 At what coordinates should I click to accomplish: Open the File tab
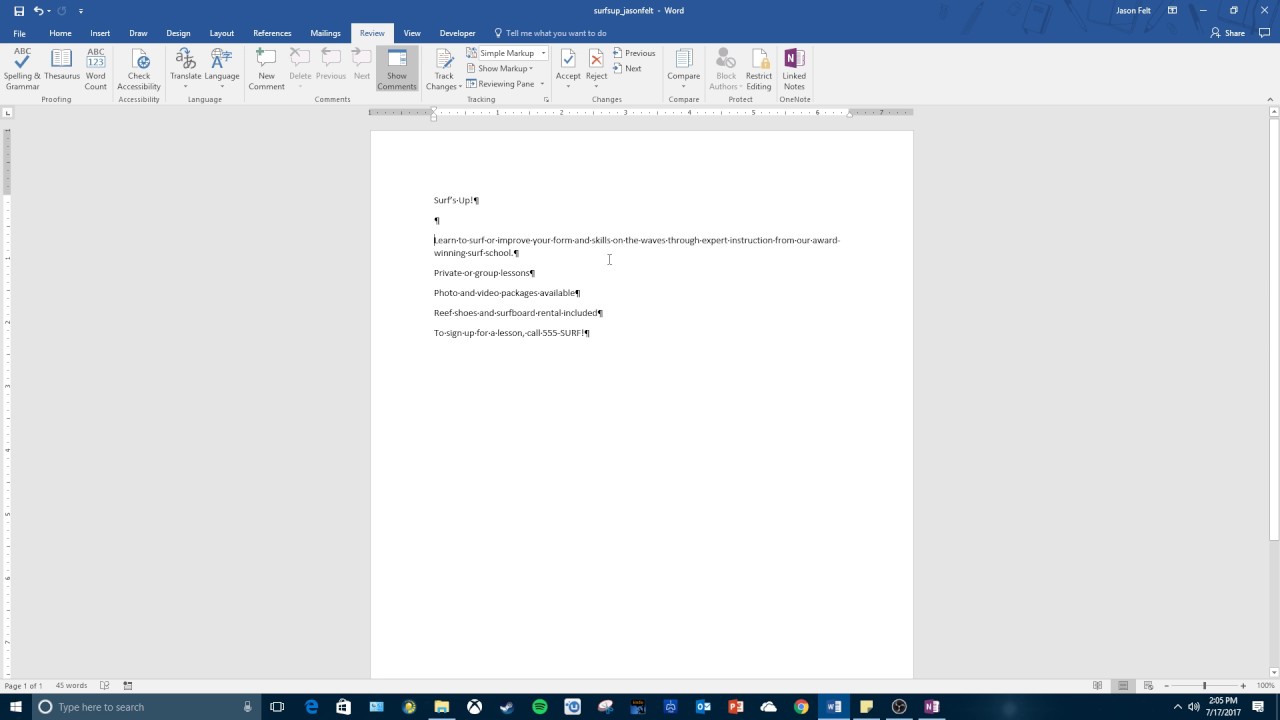[x=19, y=33]
